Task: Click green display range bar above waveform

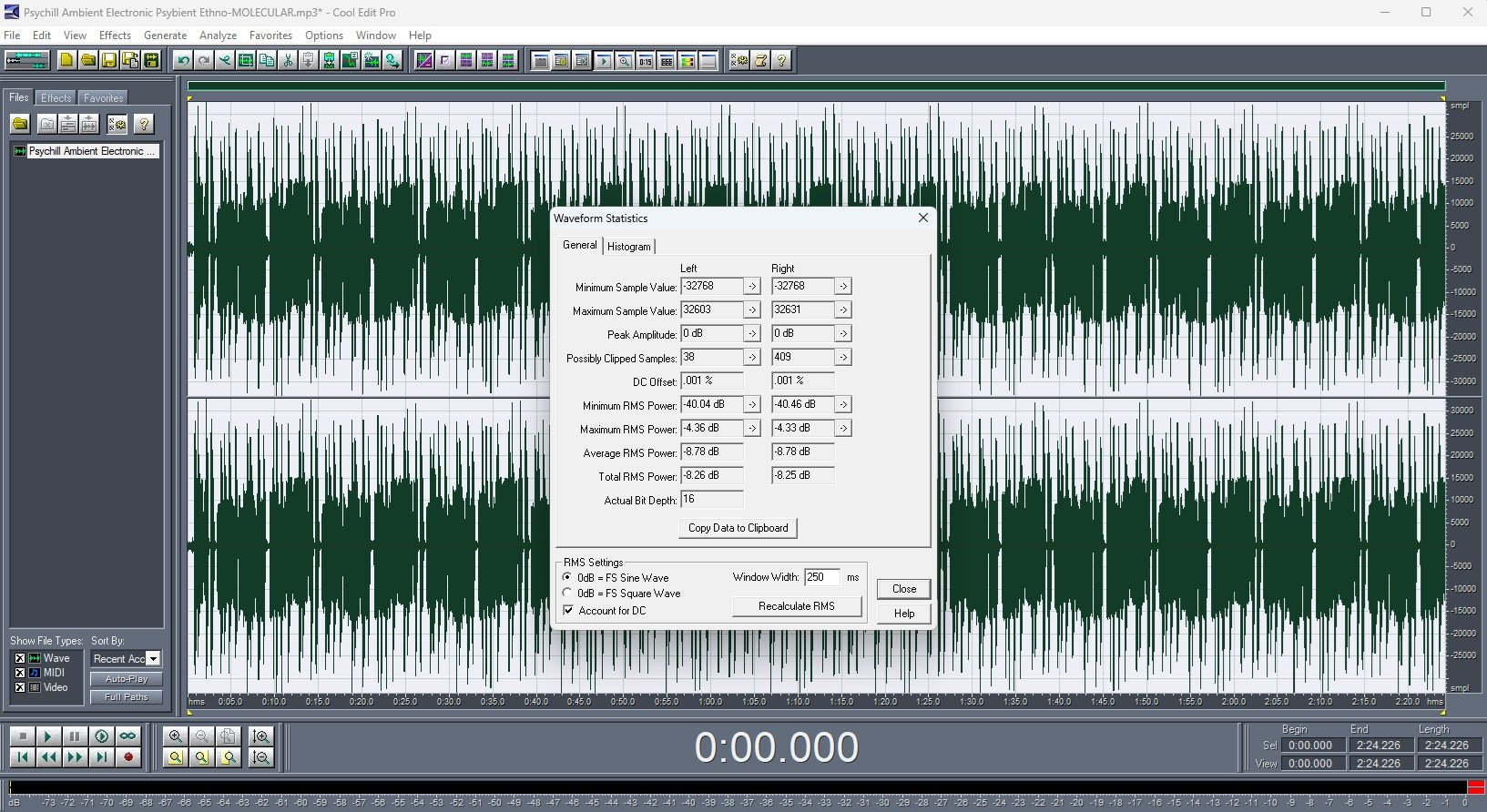Action: pos(816,86)
